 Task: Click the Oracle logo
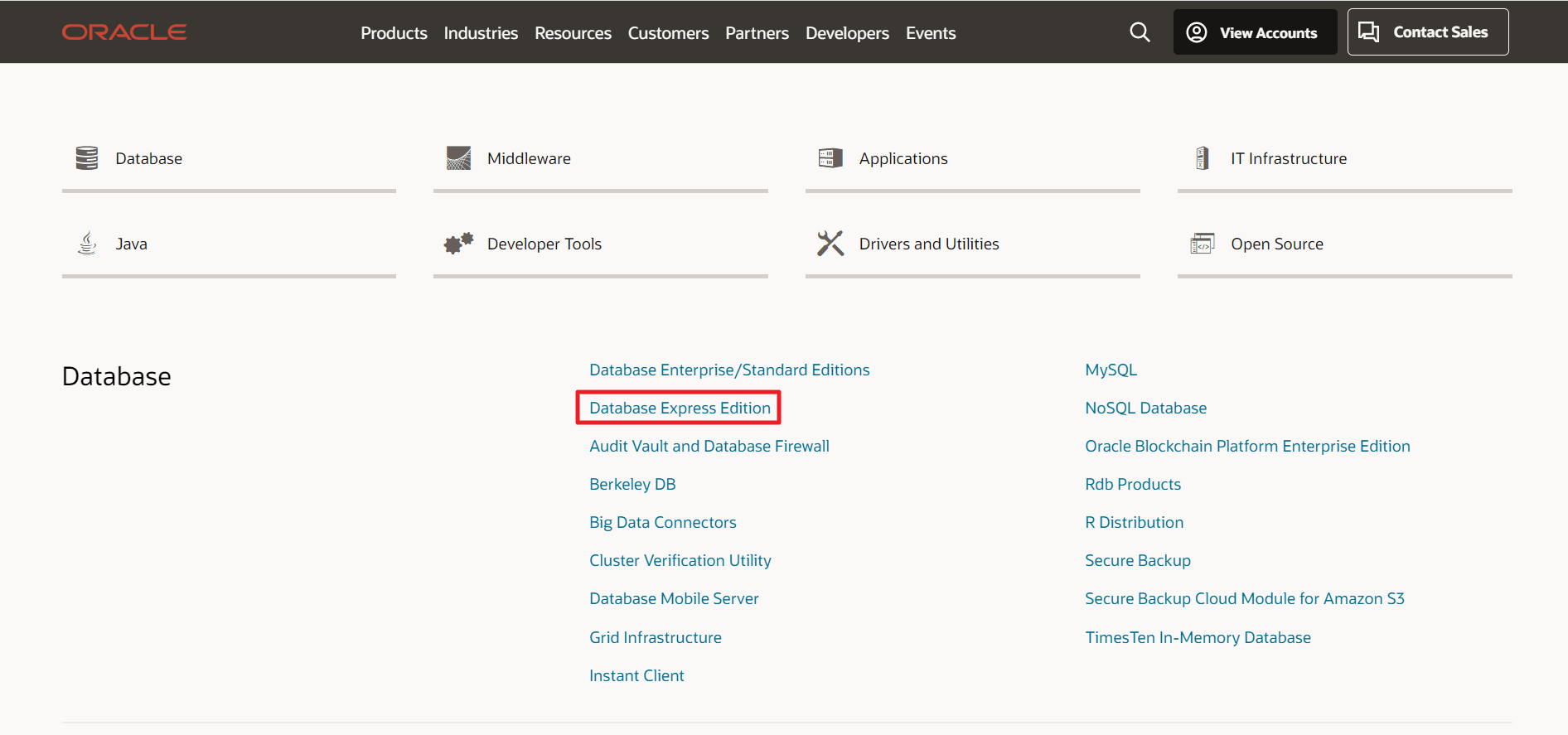[x=124, y=32]
